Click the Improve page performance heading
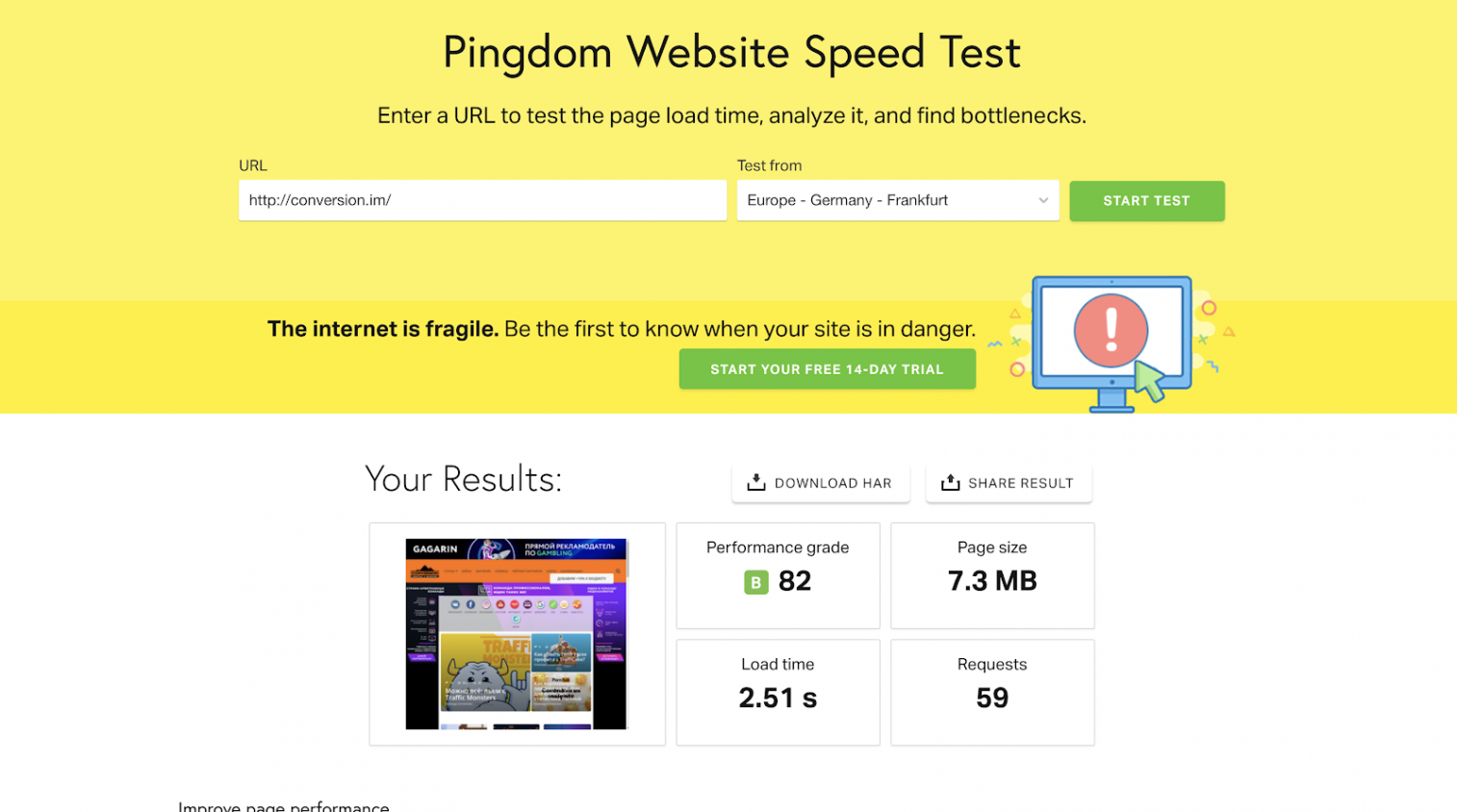This screenshot has height=812, width=1457. pos(284,806)
